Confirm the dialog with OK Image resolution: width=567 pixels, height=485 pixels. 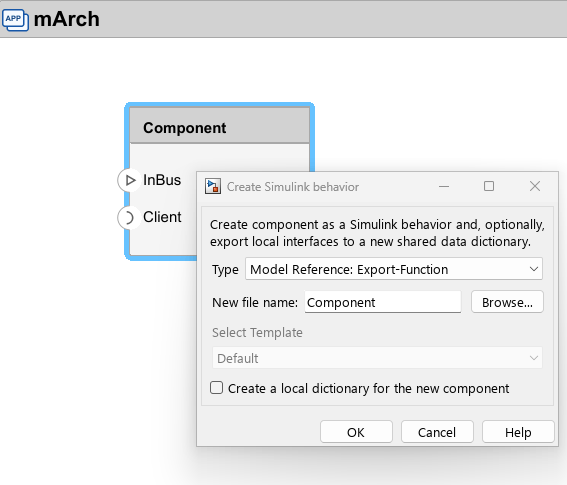(x=356, y=432)
